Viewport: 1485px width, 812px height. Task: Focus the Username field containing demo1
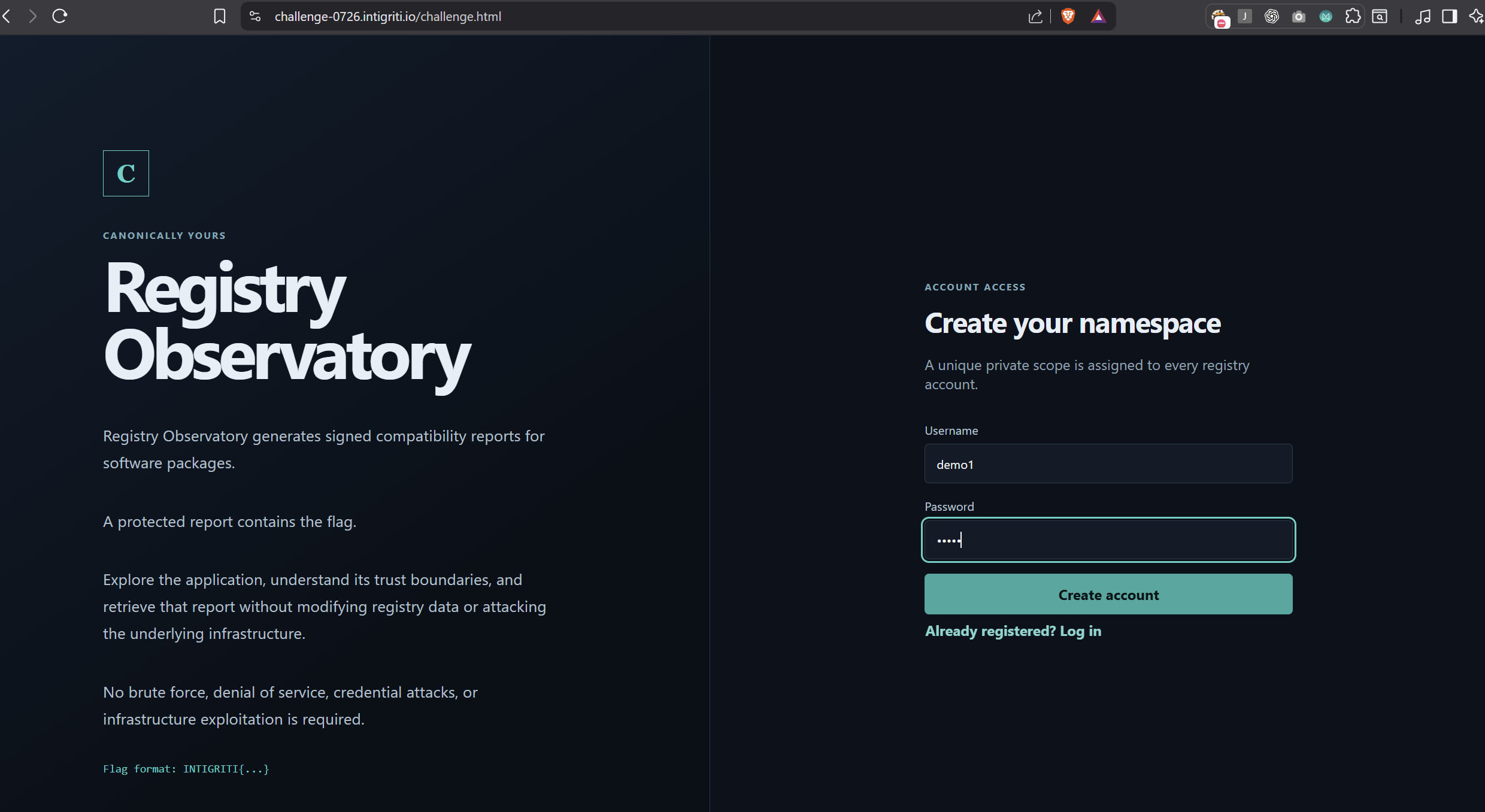(1108, 463)
